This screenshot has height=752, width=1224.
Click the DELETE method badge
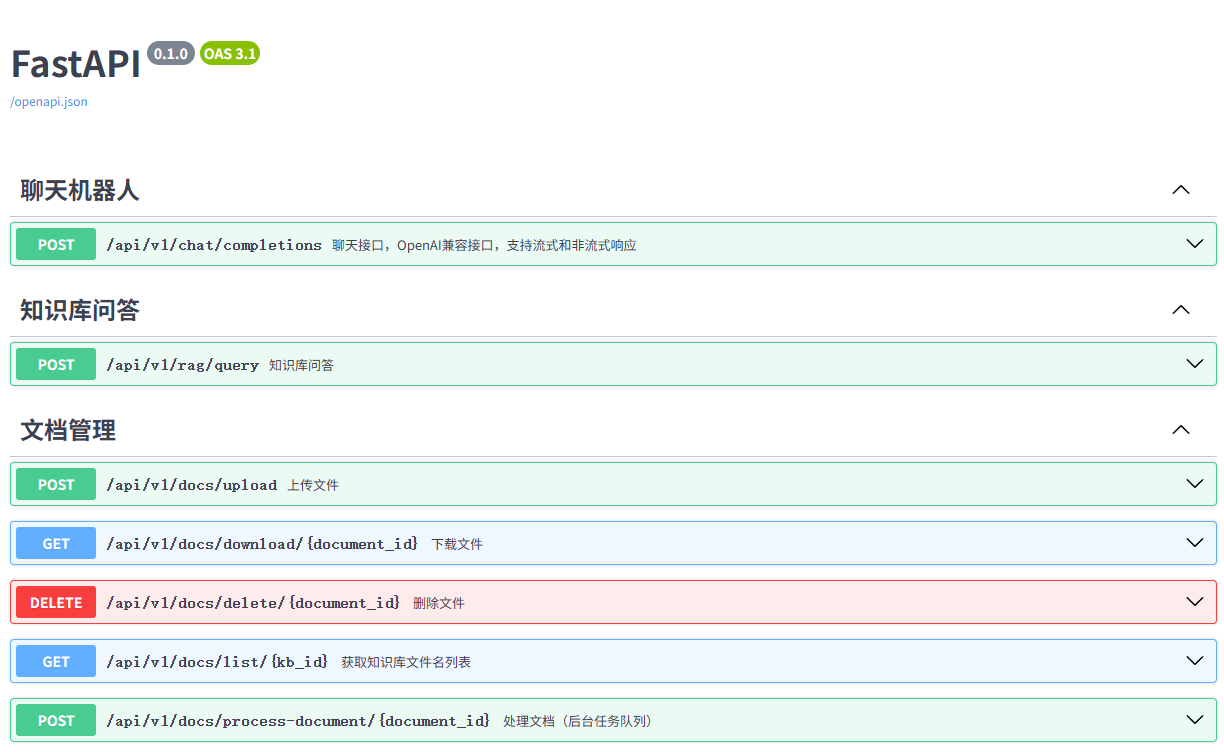pos(56,602)
